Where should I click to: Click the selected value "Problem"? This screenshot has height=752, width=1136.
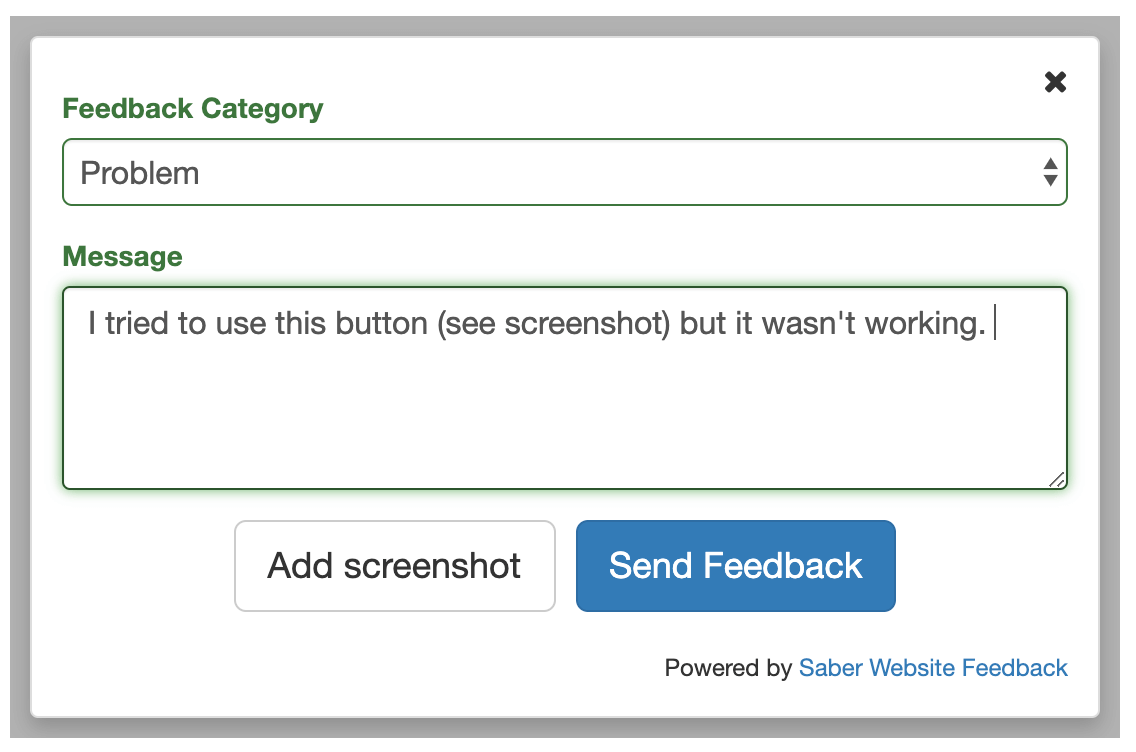coord(140,173)
